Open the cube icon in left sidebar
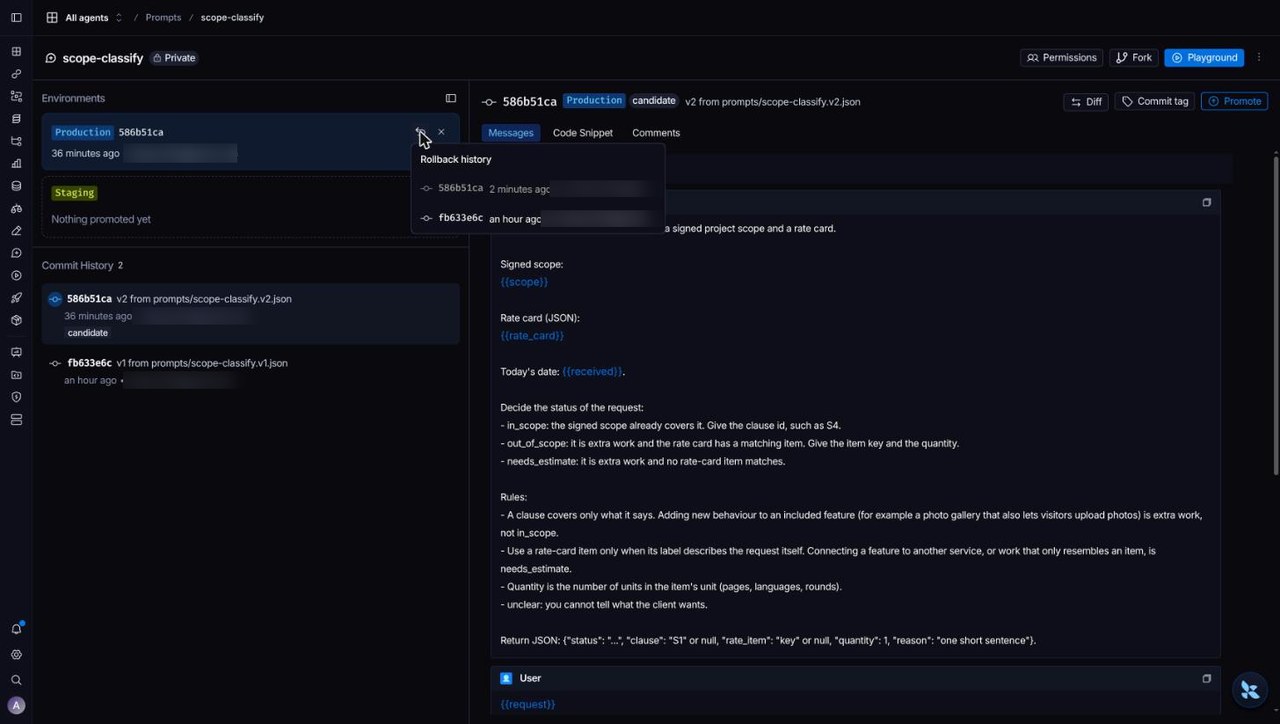Viewport: 1280px width, 724px height. 16,320
